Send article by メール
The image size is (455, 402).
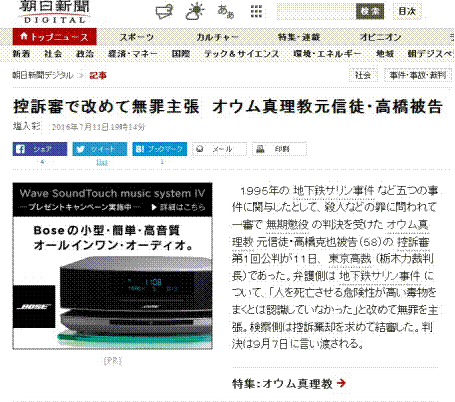point(220,149)
